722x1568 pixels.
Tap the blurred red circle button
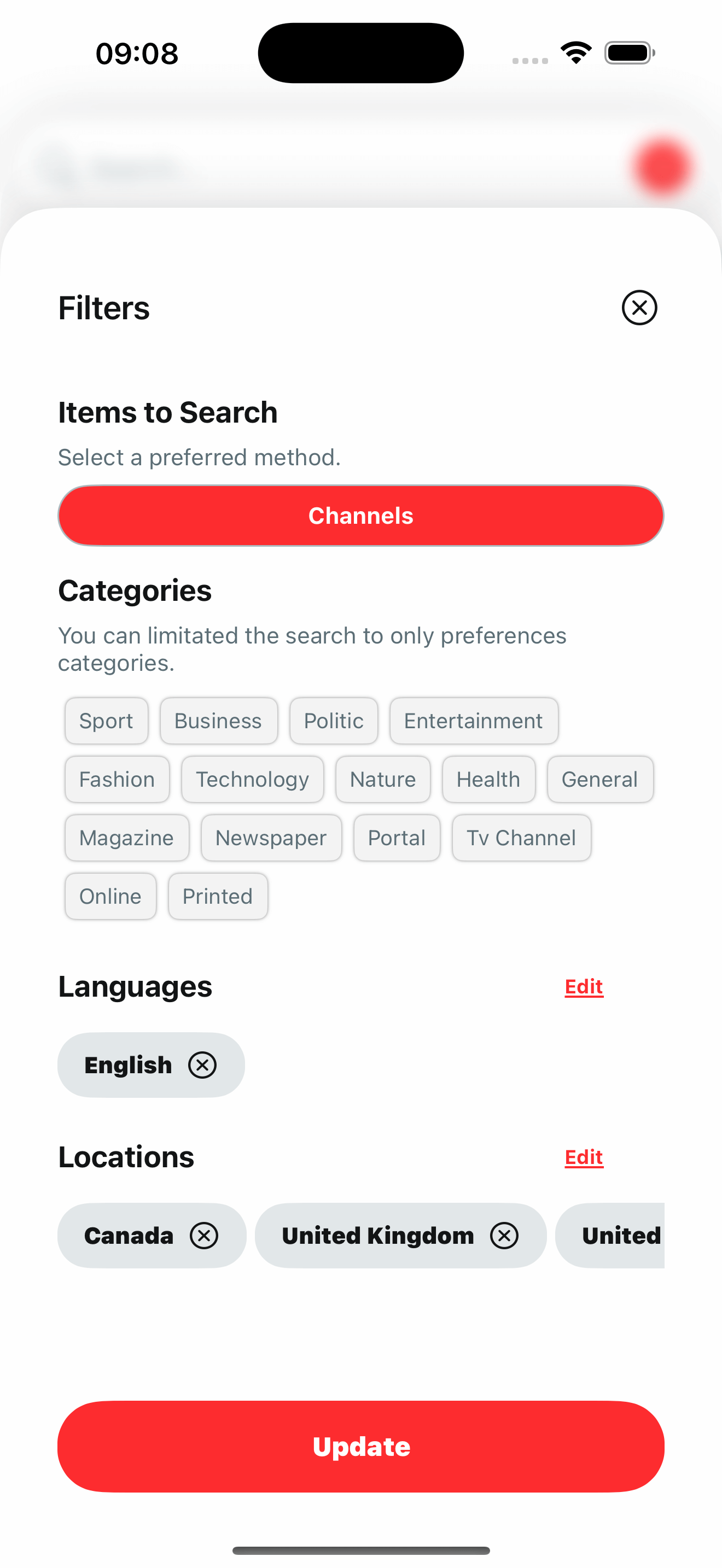(663, 167)
